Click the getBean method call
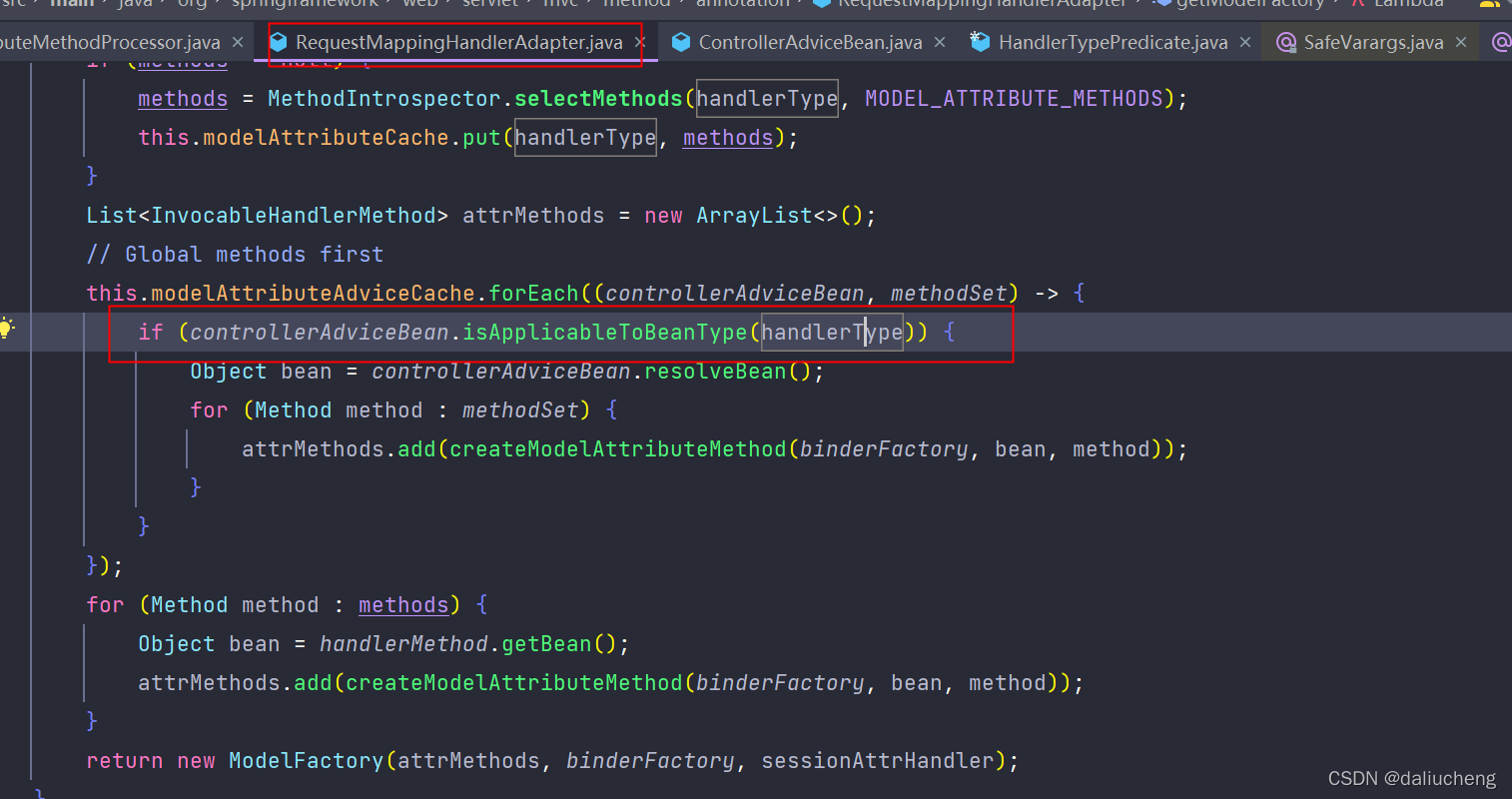 (x=546, y=643)
